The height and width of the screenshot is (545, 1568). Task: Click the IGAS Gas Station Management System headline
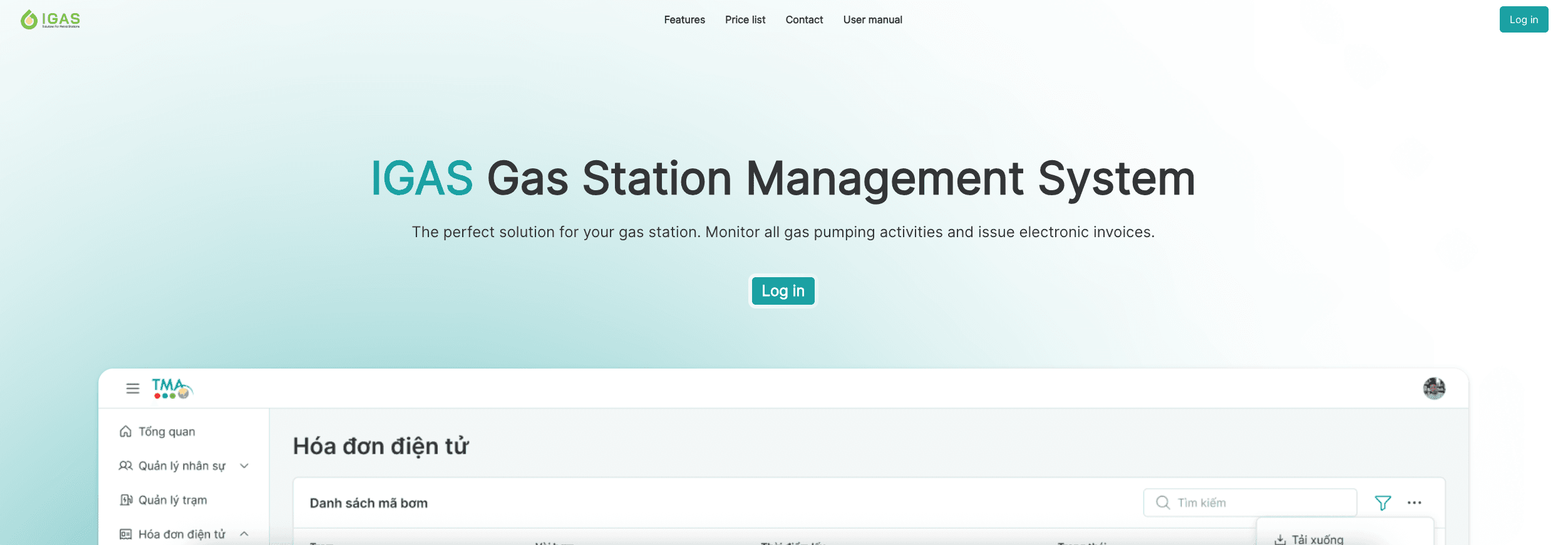click(783, 179)
